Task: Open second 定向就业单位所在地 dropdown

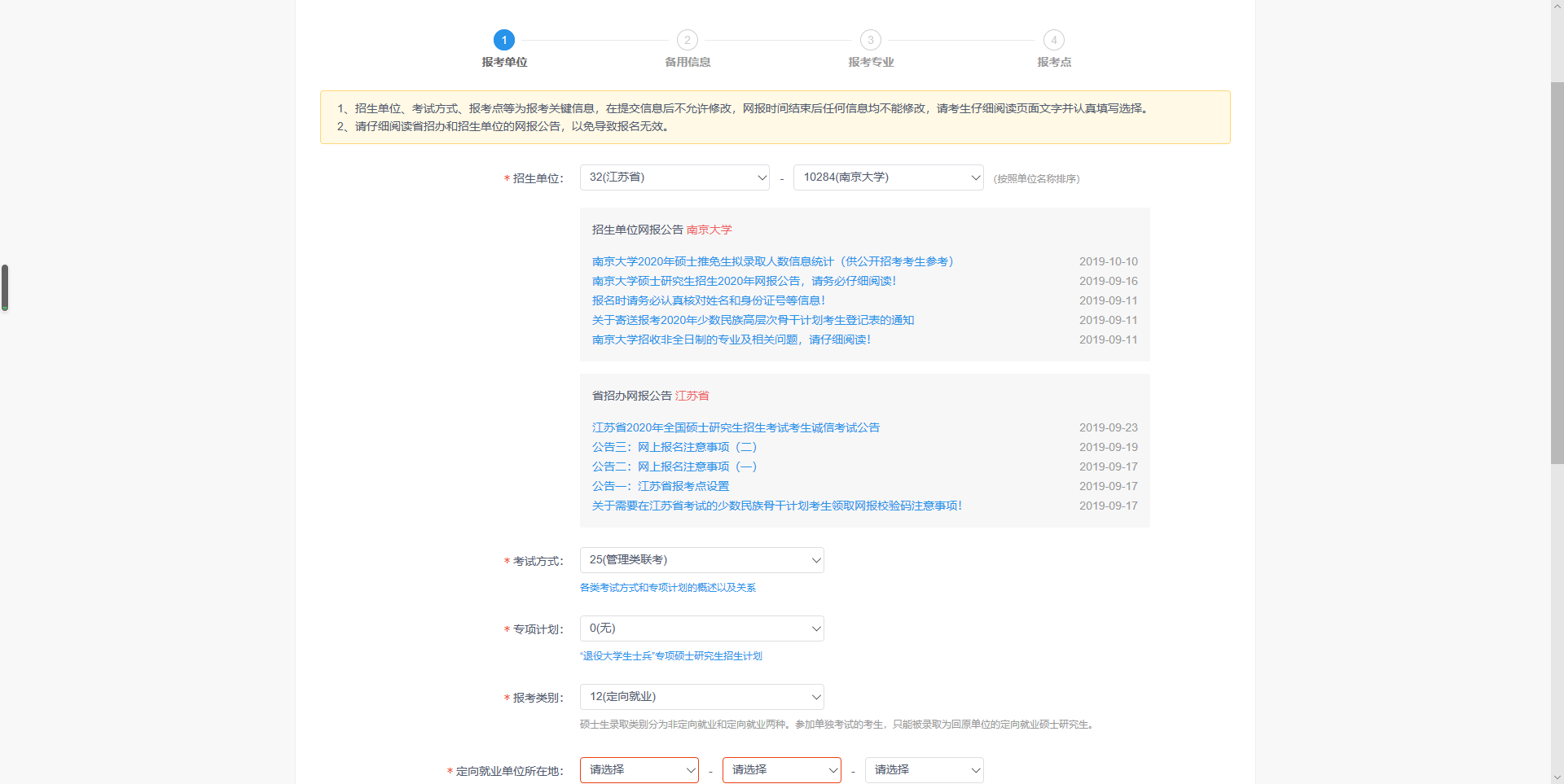Action: [781, 770]
